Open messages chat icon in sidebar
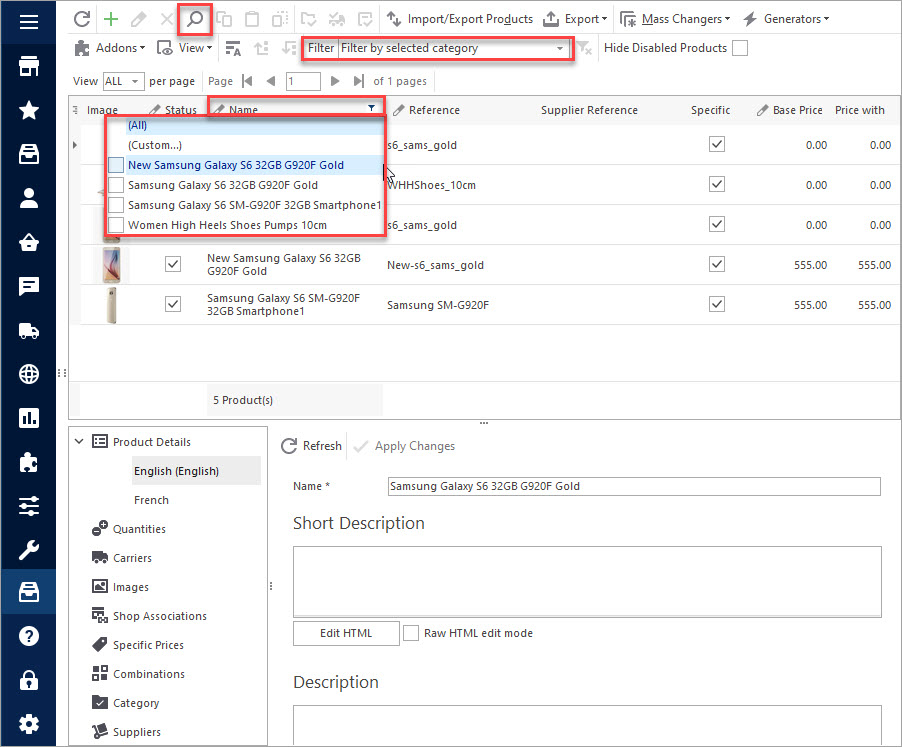This screenshot has height=747, width=902. pyautogui.click(x=29, y=286)
